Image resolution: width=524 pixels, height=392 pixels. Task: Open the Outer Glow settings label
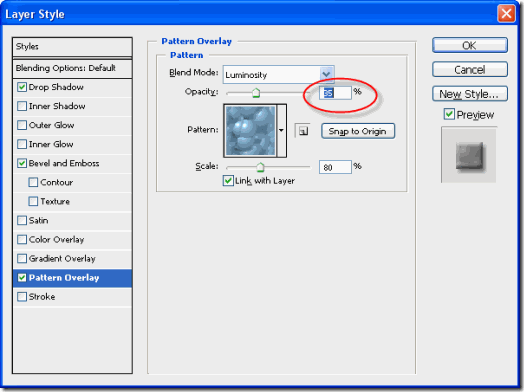tap(51, 125)
